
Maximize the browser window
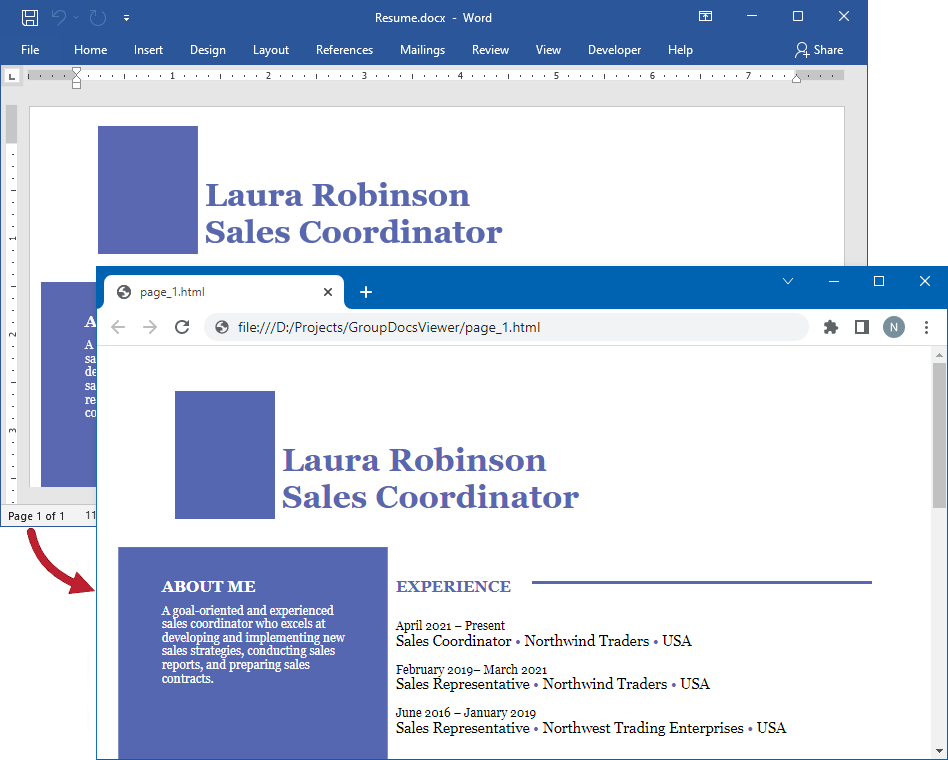point(879,281)
